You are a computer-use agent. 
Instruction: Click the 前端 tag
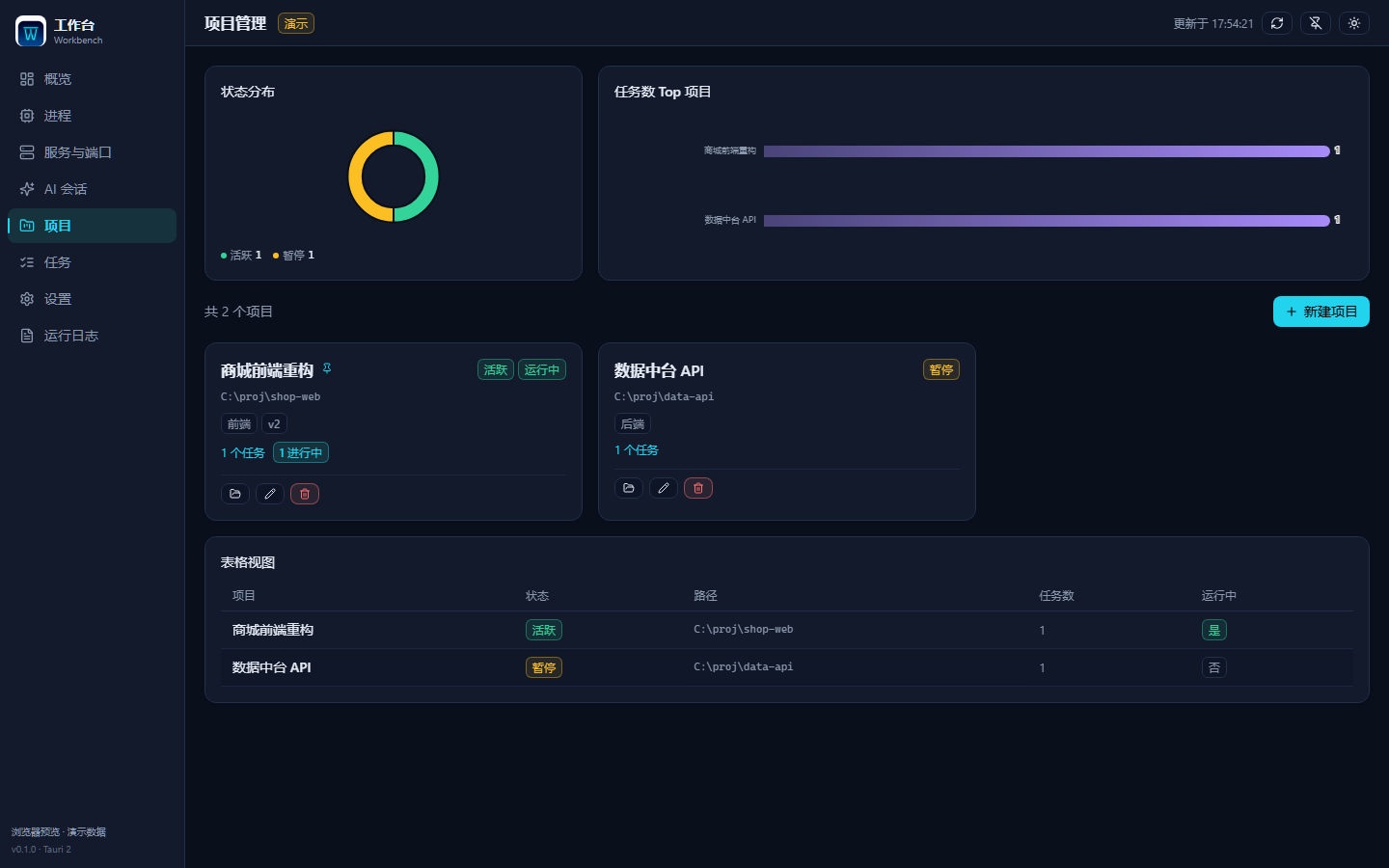coord(239,424)
